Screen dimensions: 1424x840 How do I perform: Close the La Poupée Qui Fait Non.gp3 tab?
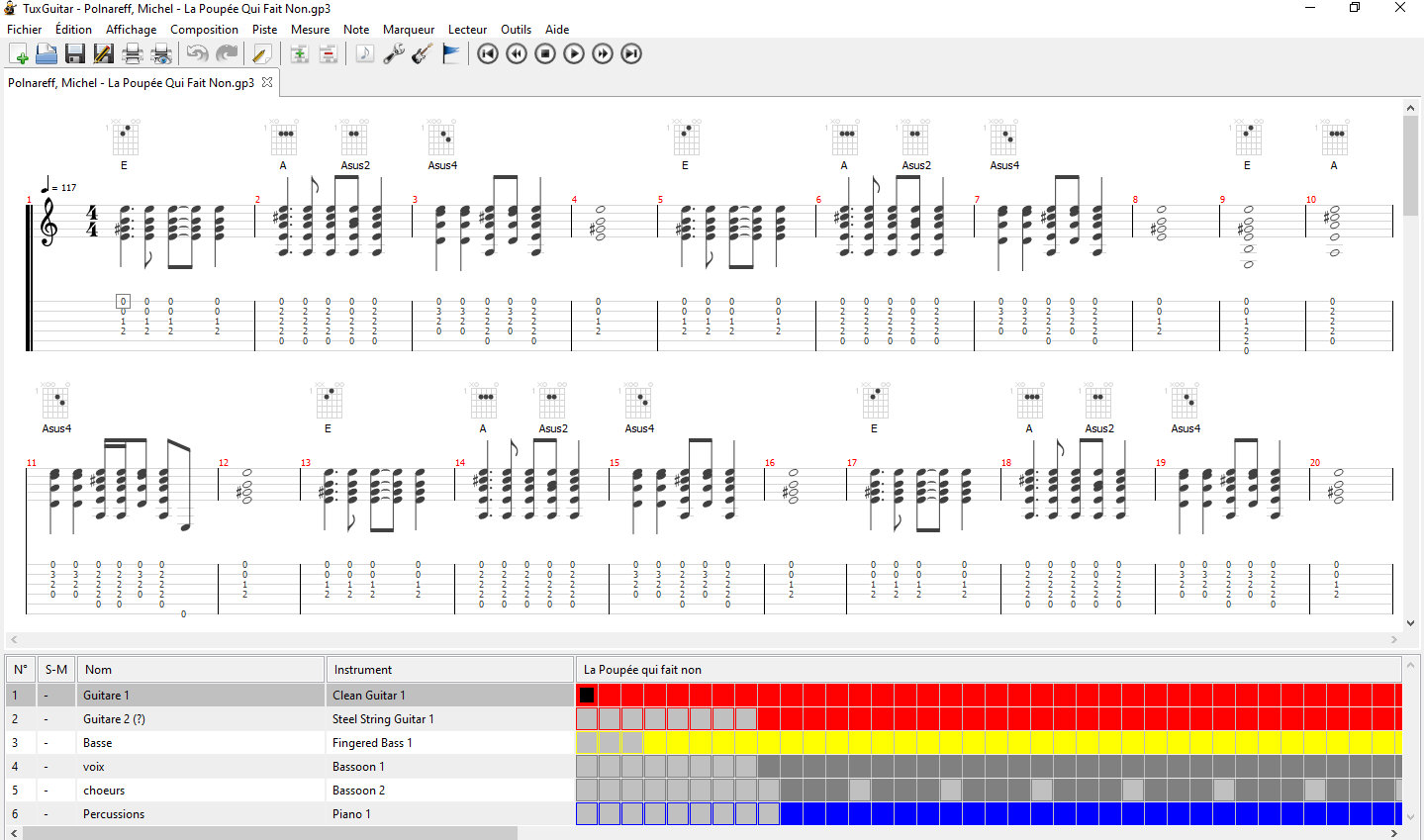tap(266, 83)
